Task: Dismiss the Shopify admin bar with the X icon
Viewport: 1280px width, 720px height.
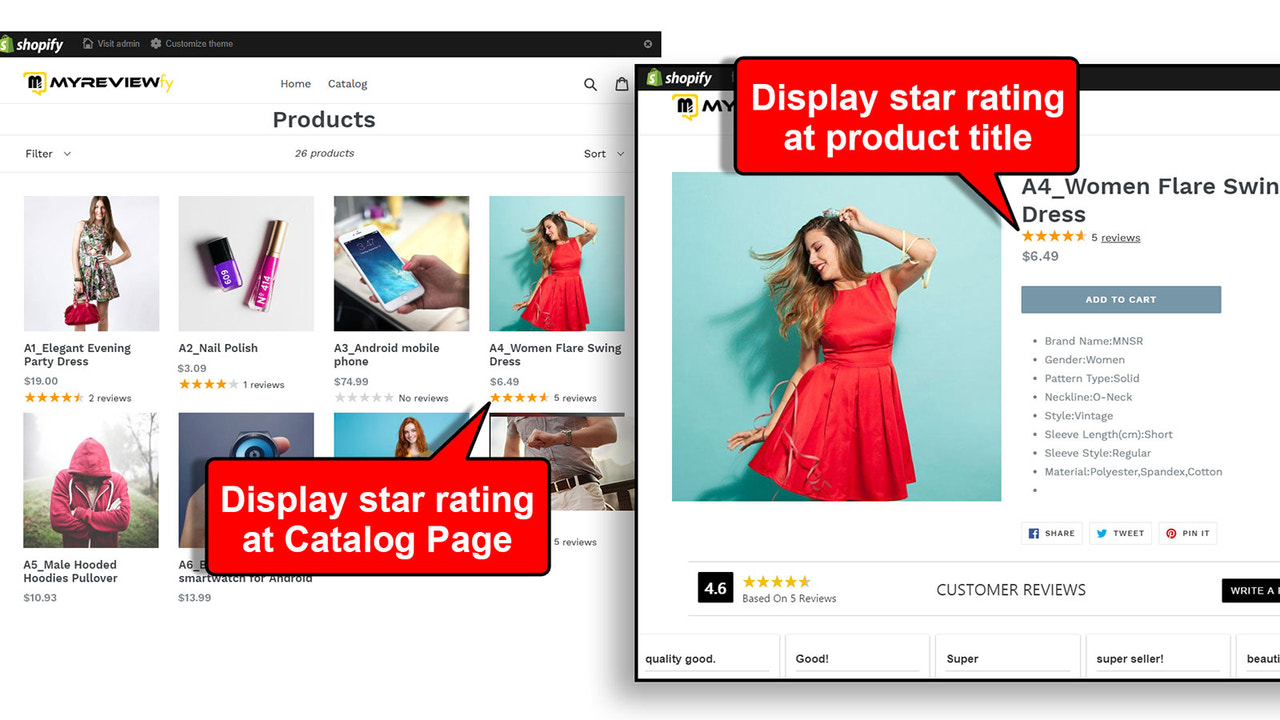Action: click(x=647, y=43)
